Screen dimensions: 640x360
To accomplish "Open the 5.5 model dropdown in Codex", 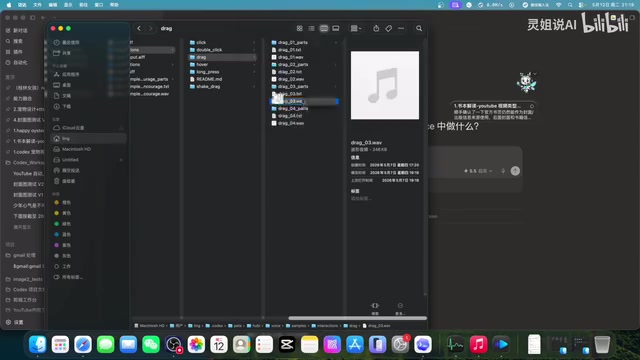I will [478, 171].
